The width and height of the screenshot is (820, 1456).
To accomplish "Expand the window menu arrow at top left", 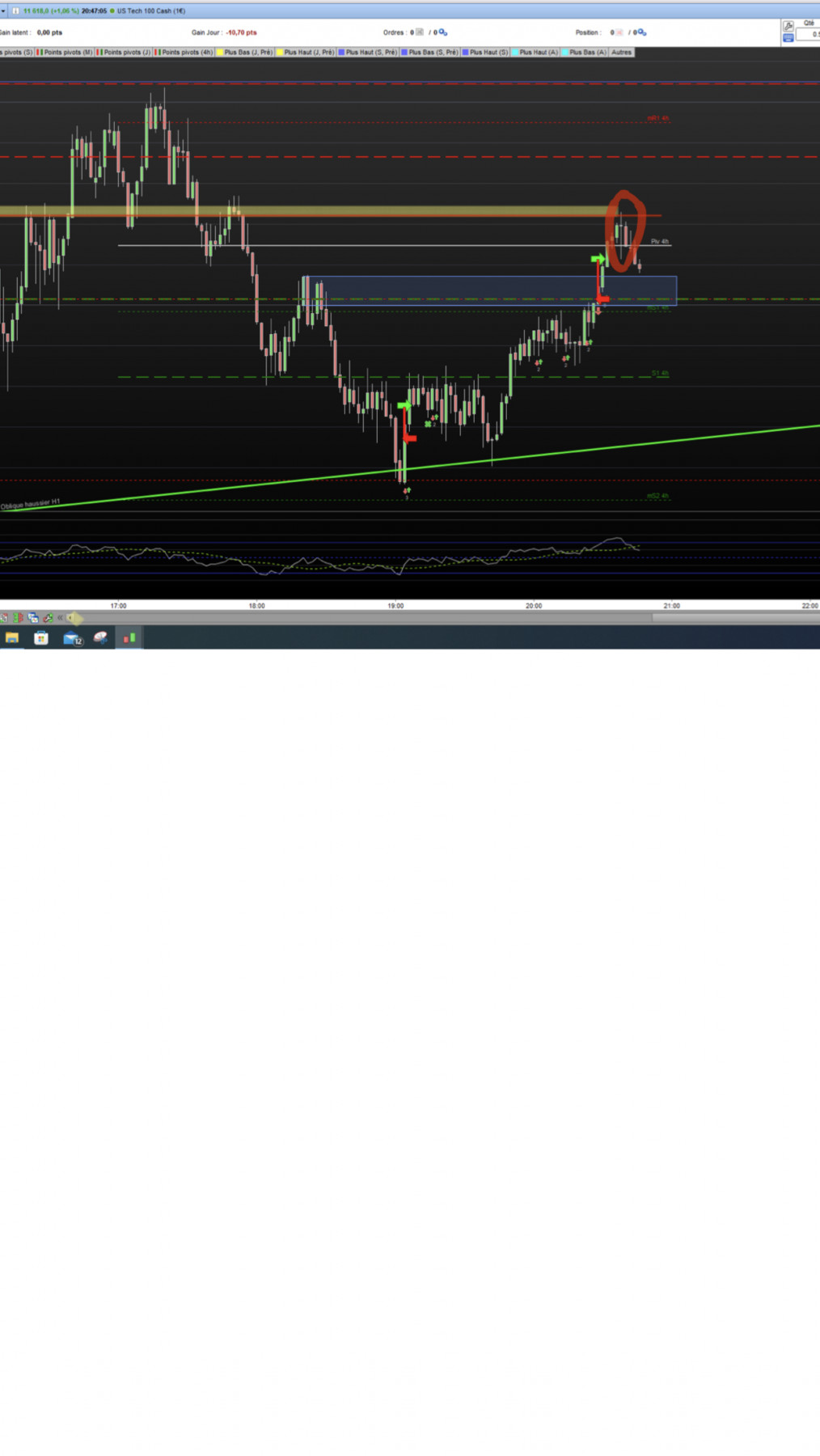I will point(3,11).
